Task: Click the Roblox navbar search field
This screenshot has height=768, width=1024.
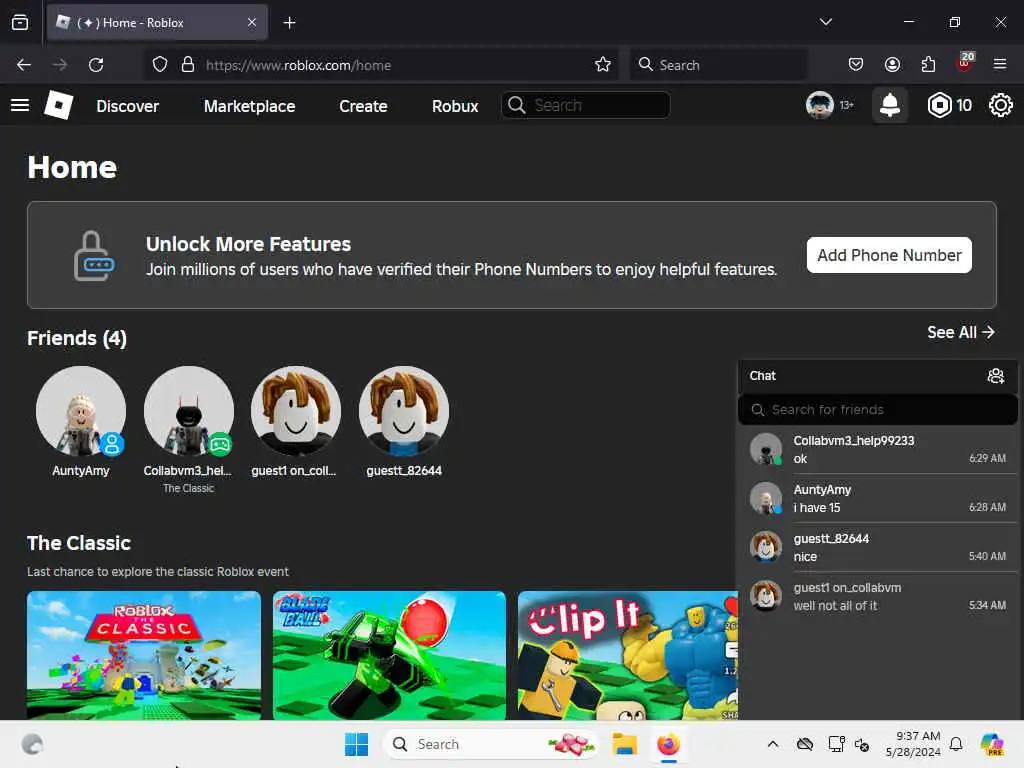Action: (585, 105)
